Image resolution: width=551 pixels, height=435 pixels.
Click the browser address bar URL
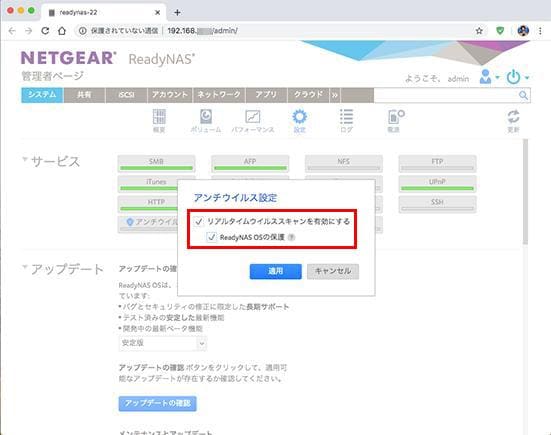coord(202,31)
